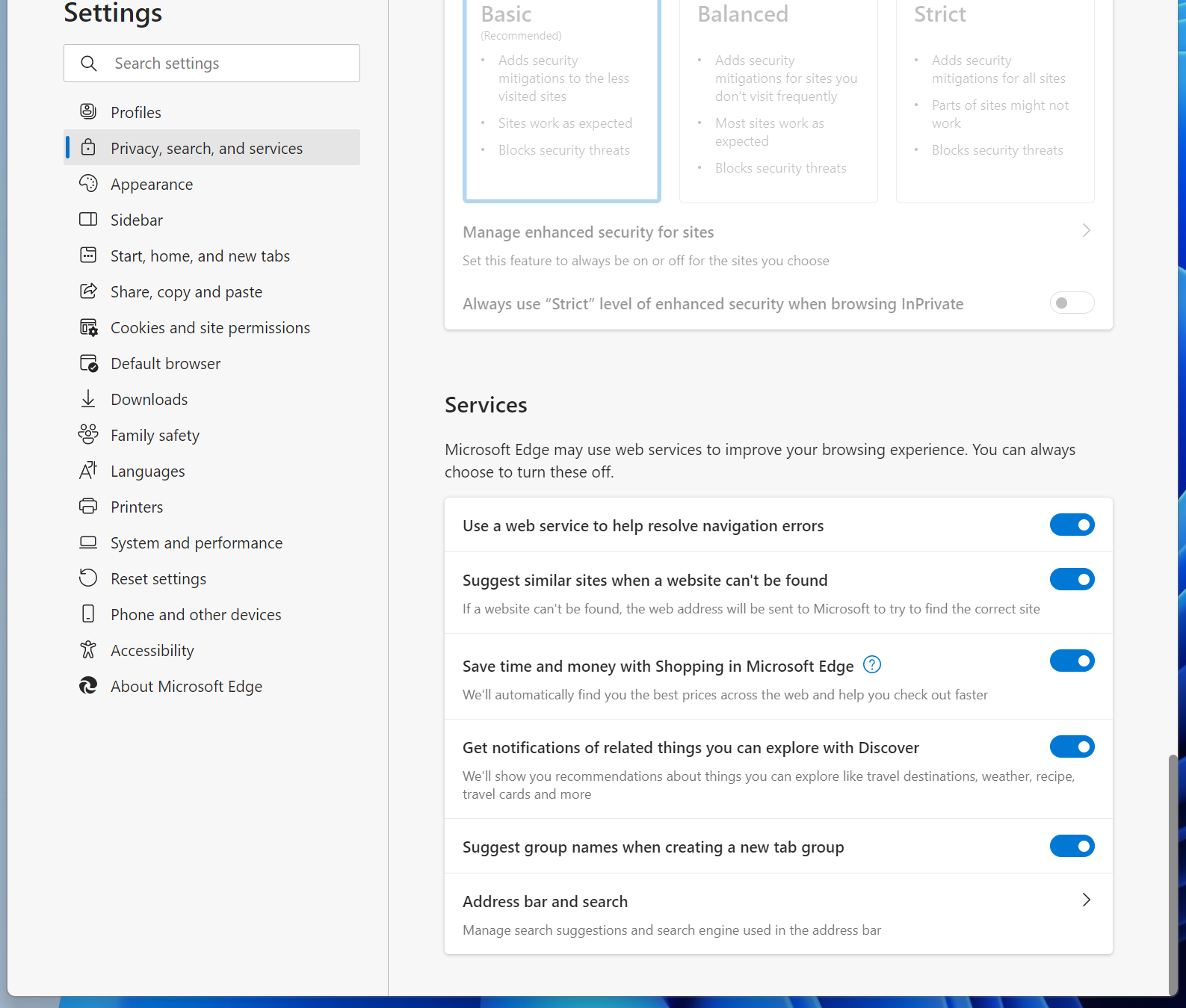1186x1008 pixels.
Task: Click the Phone and other devices icon
Action: click(x=88, y=614)
